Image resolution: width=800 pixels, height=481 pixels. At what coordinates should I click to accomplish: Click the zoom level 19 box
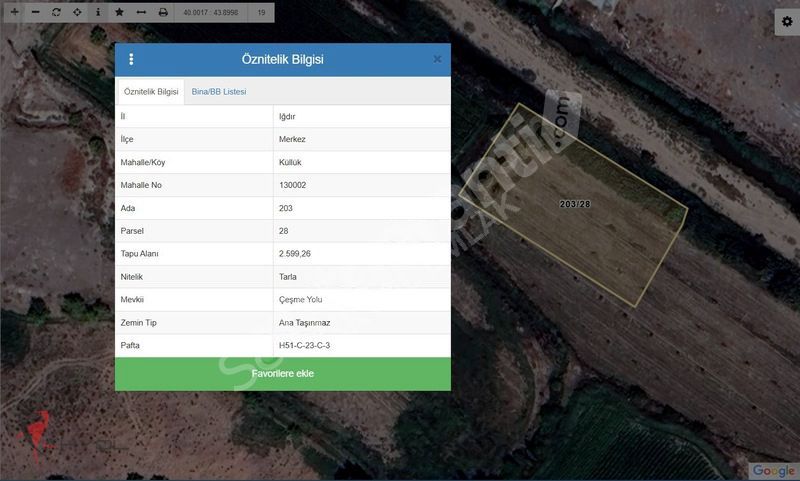[x=261, y=12]
